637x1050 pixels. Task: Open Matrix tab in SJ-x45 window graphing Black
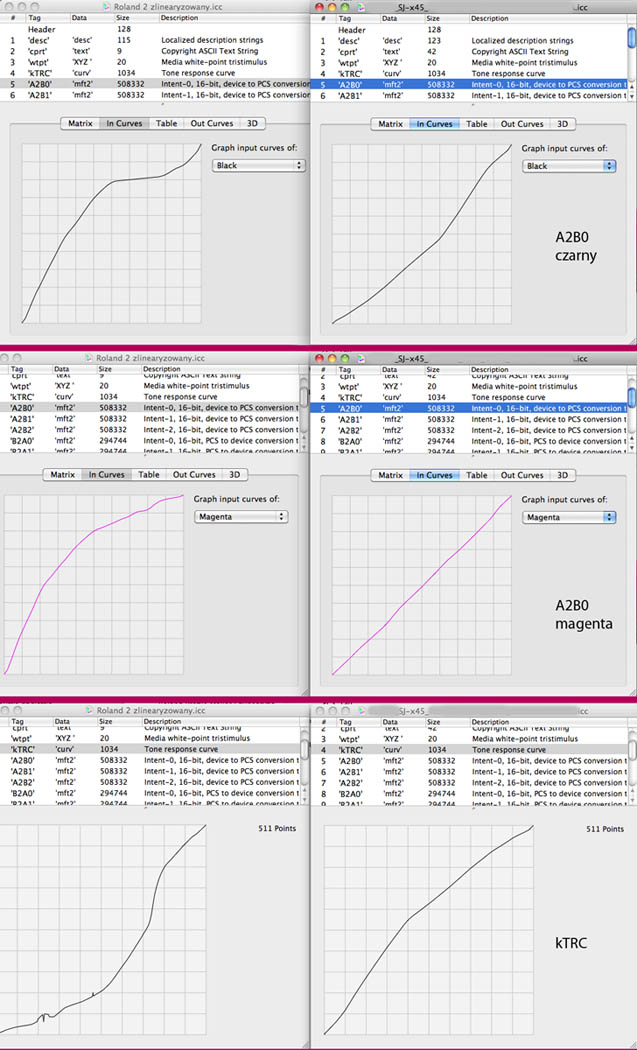[x=391, y=124]
